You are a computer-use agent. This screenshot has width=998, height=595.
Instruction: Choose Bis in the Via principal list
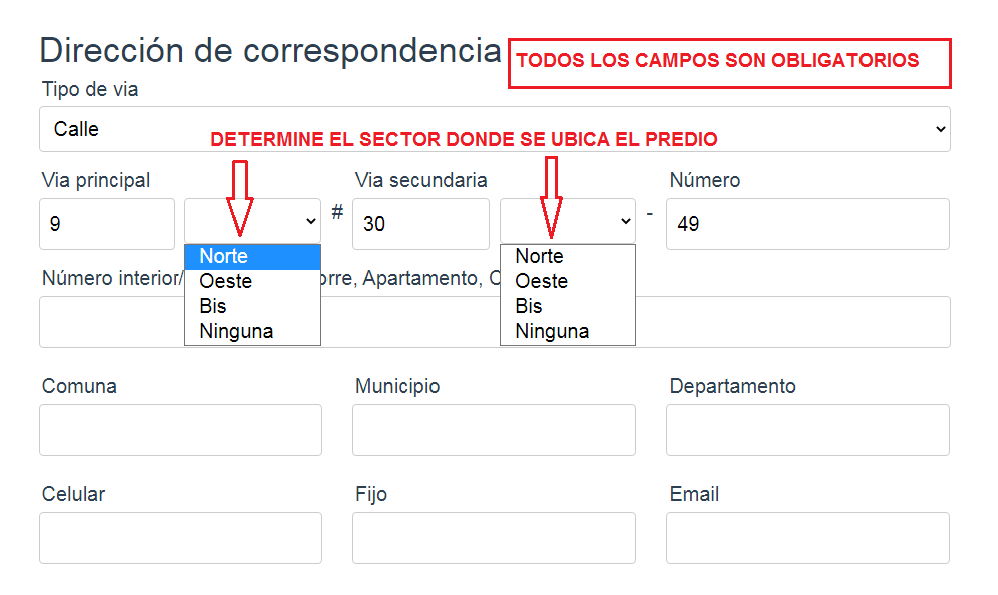(x=252, y=306)
